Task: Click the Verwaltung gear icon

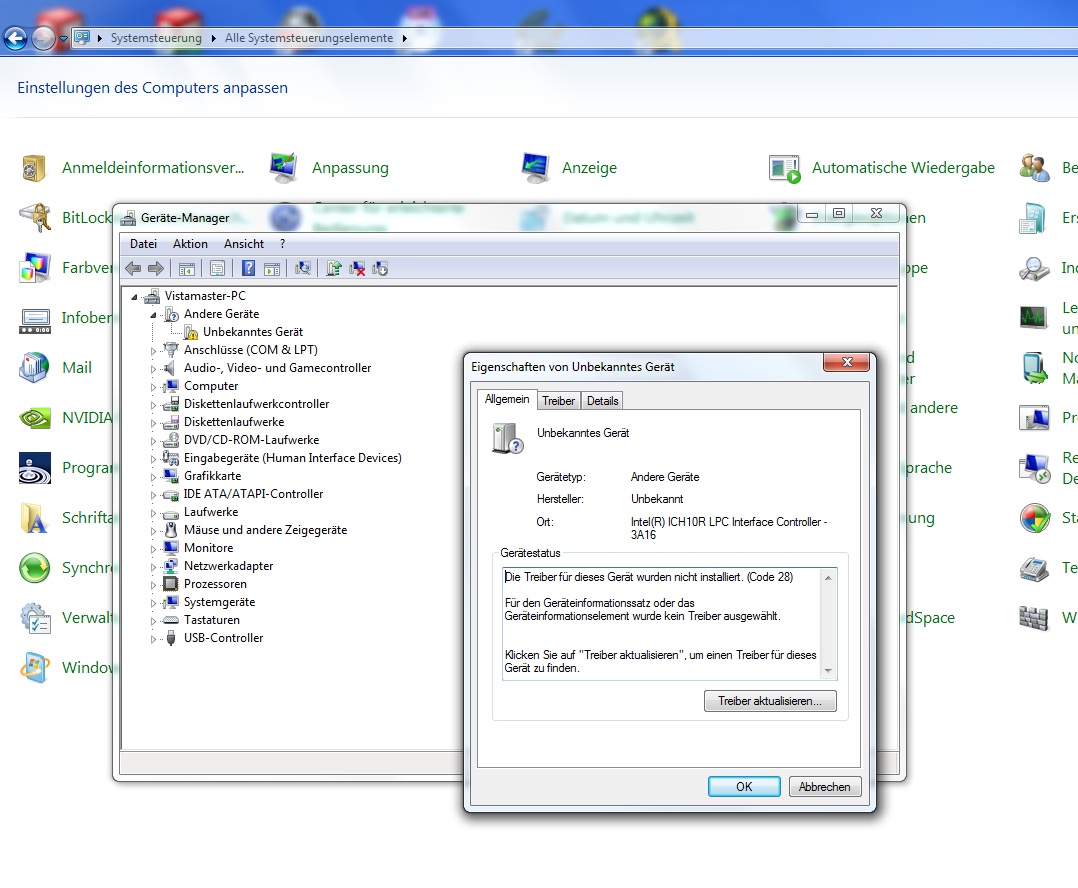Action: [x=34, y=618]
